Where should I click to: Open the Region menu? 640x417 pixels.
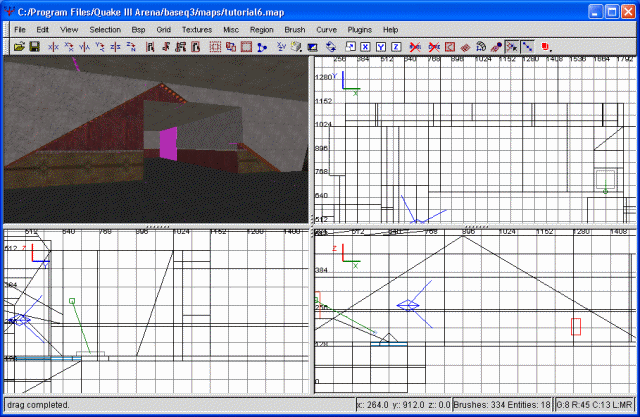click(x=262, y=30)
